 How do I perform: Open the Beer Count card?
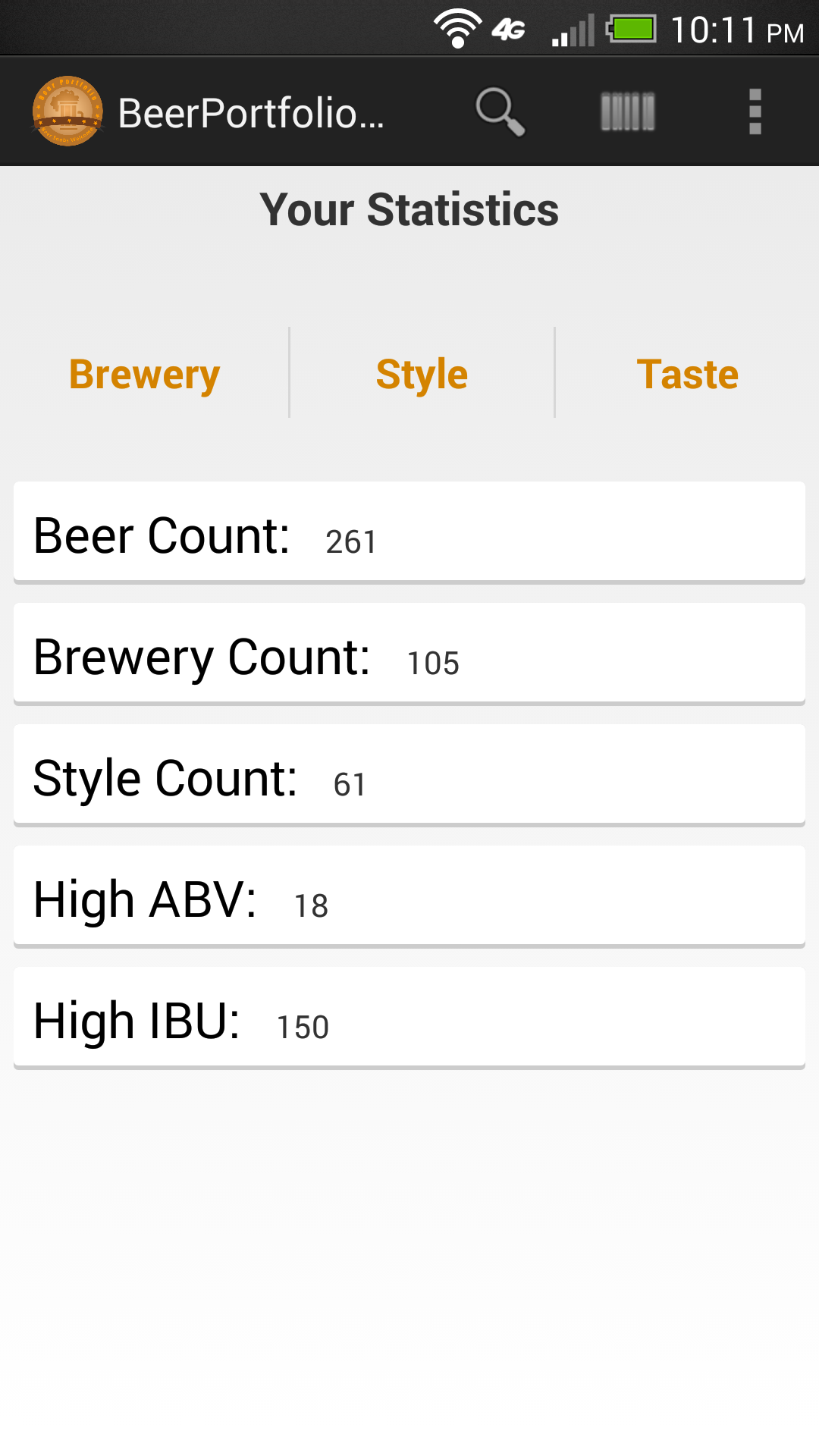coord(409,532)
